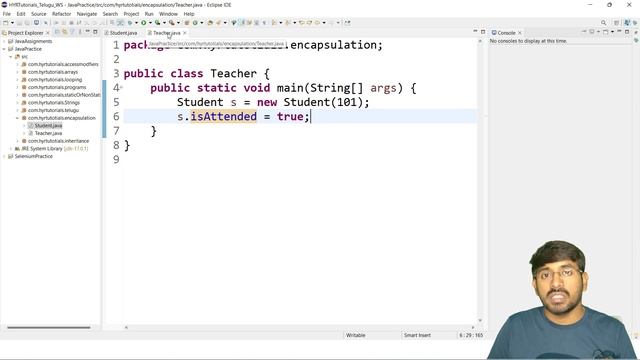Open the Window menu

click(168, 14)
